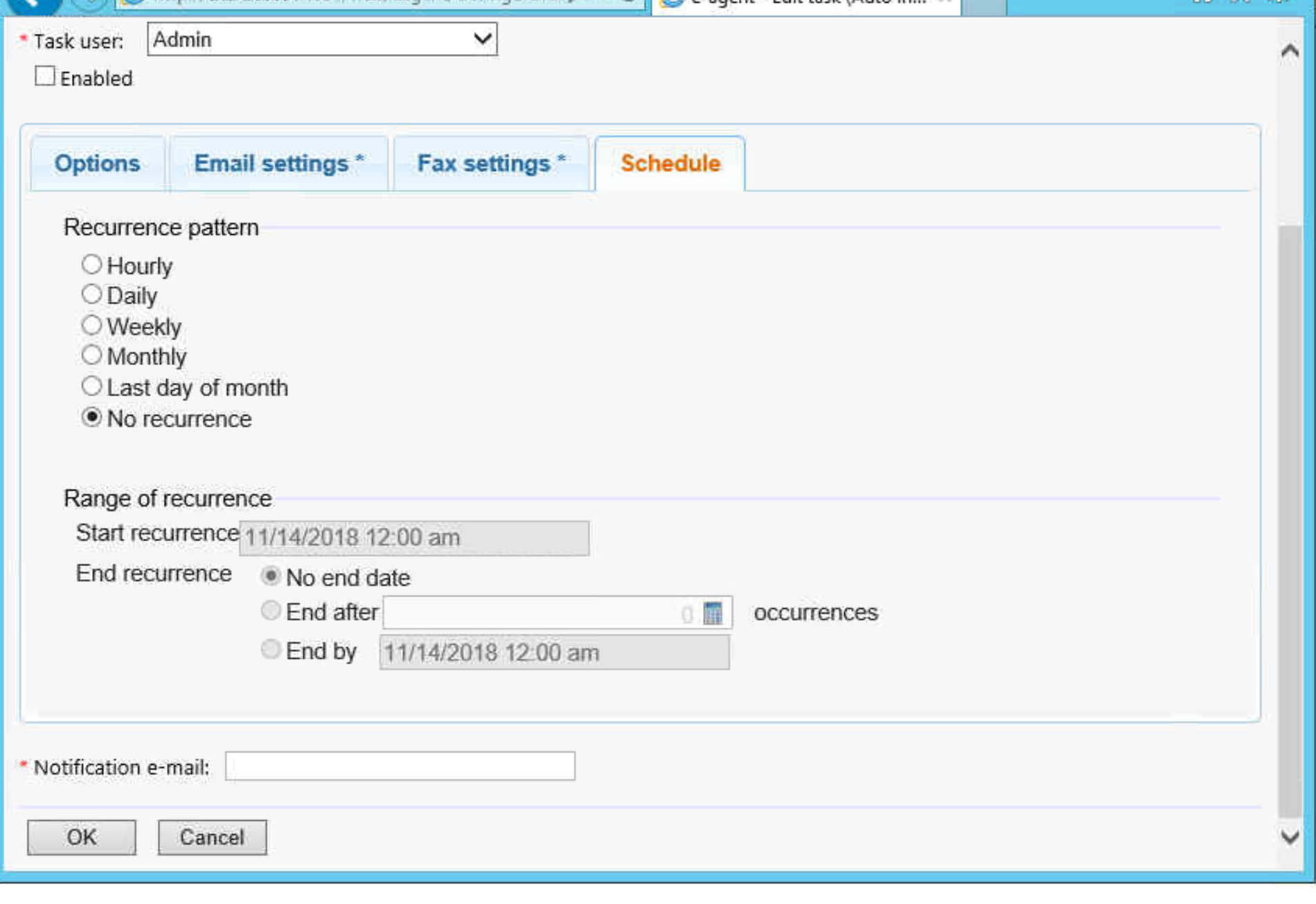Select the Schedule tab
Image resolution: width=1316 pixels, height=904 pixels.
(x=670, y=163)
